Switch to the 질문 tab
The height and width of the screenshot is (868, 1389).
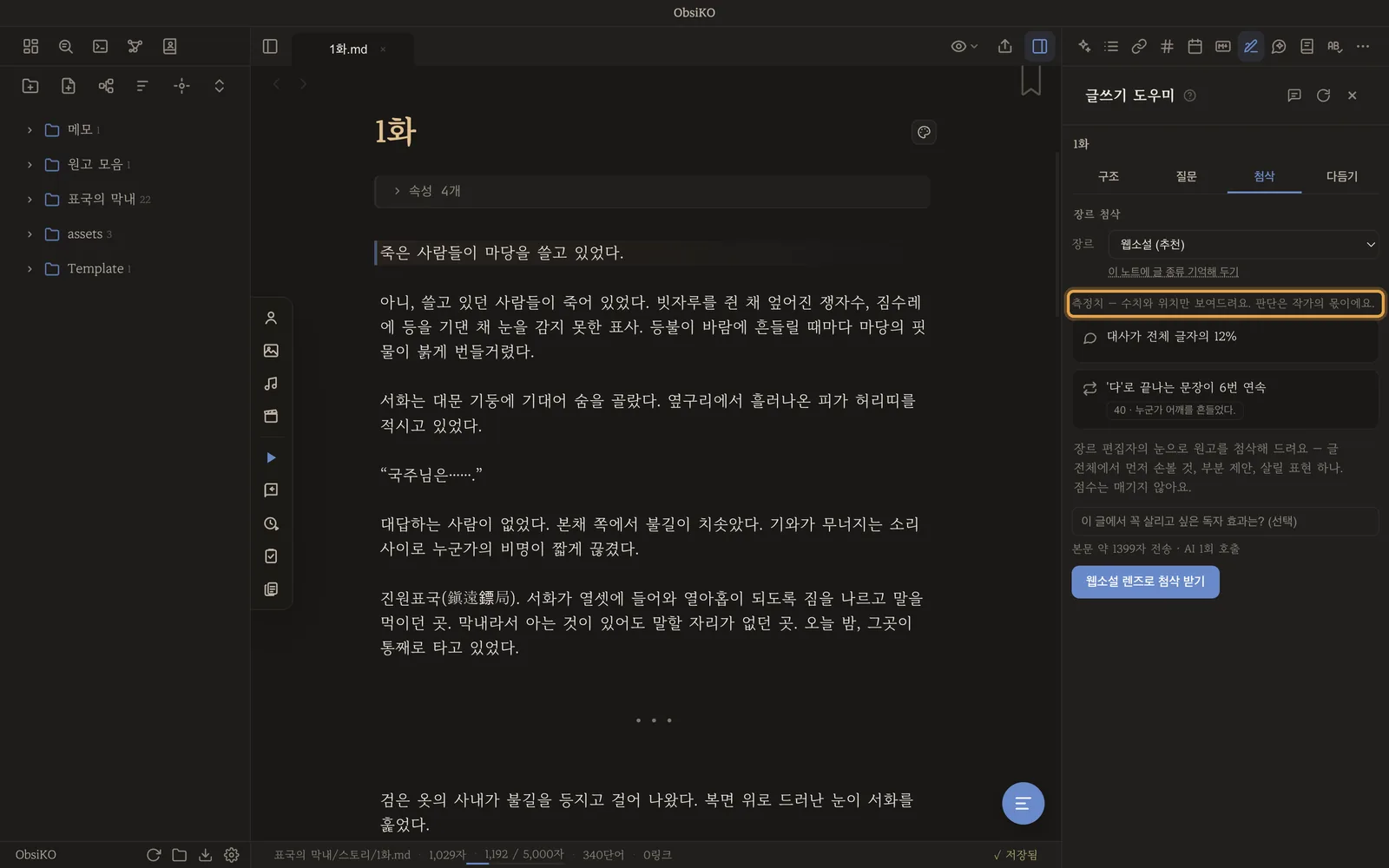[1186, 176]
